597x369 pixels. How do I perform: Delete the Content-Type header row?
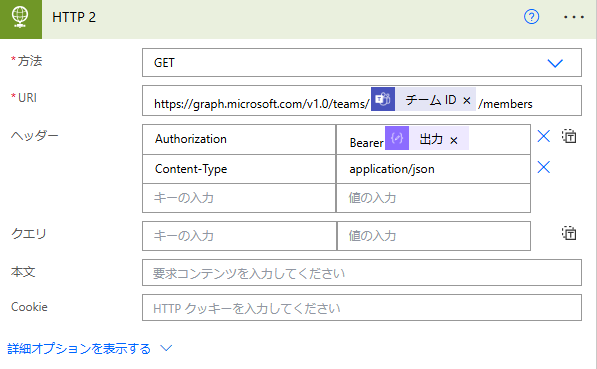pyautogui.click(x=544, y=167)
